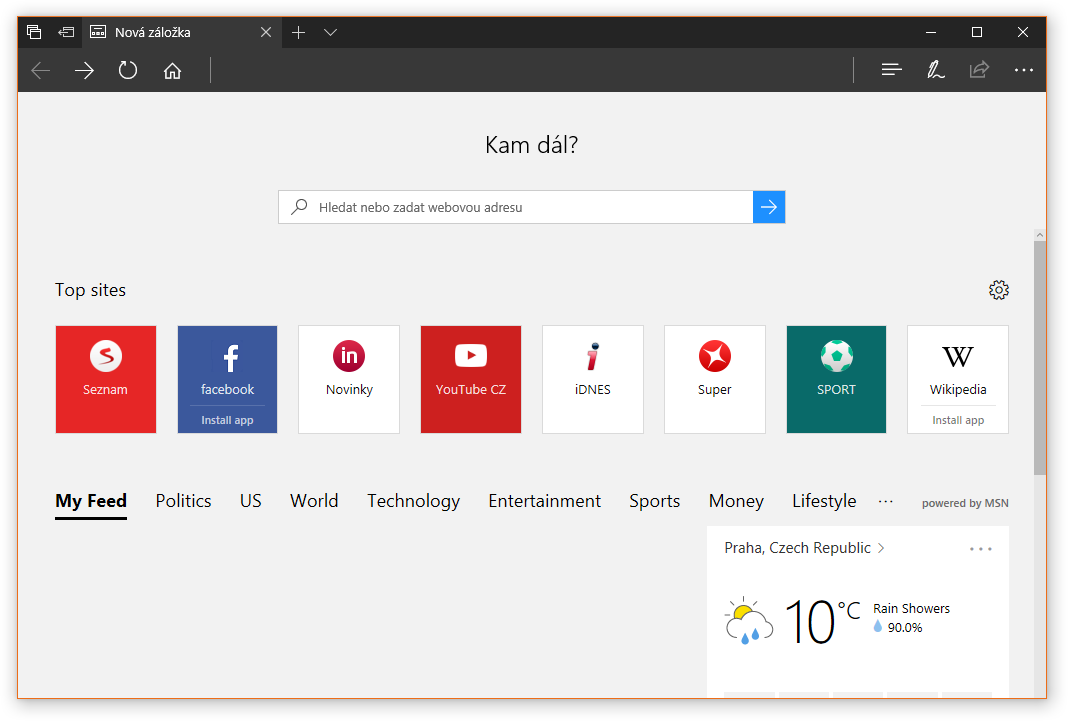Select the My Feed tab
The image size is (1068, 721).
click(91, 502)
